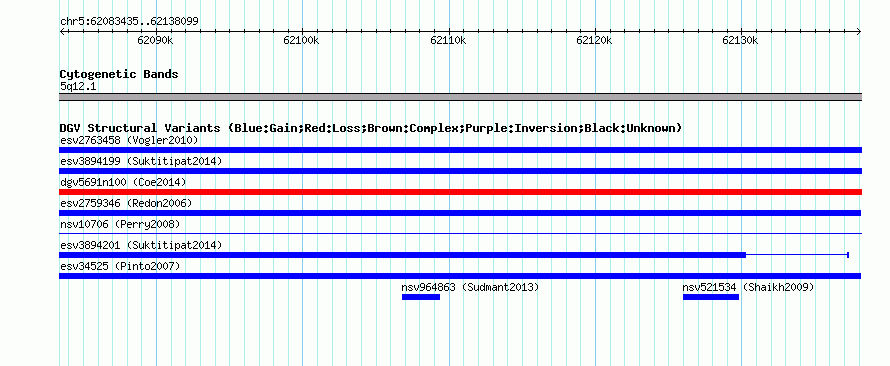Click the esv2759346 (Redon2006) label

[126, 203]
